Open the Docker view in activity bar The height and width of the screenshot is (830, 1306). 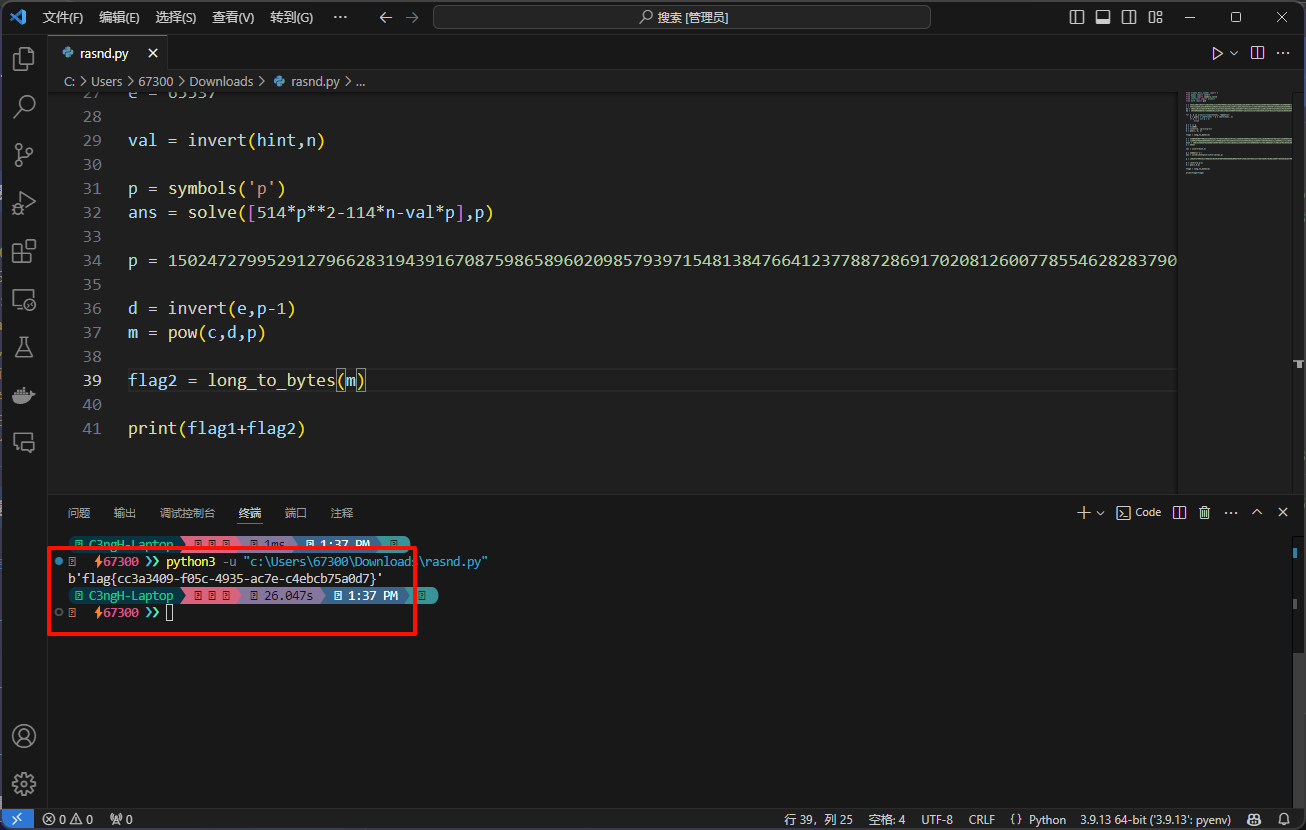point(24,395)
